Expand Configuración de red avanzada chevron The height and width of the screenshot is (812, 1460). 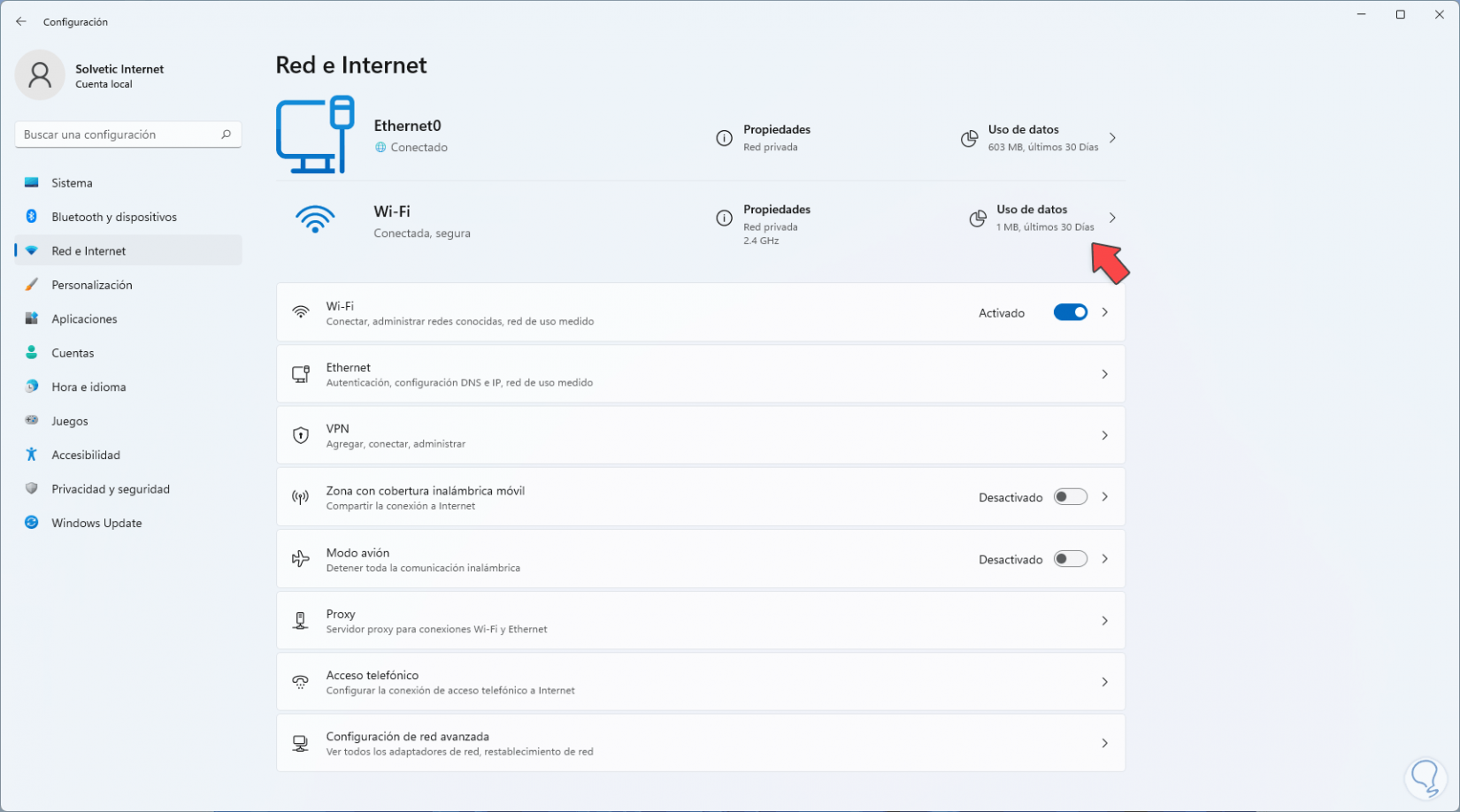point(1104,743)
